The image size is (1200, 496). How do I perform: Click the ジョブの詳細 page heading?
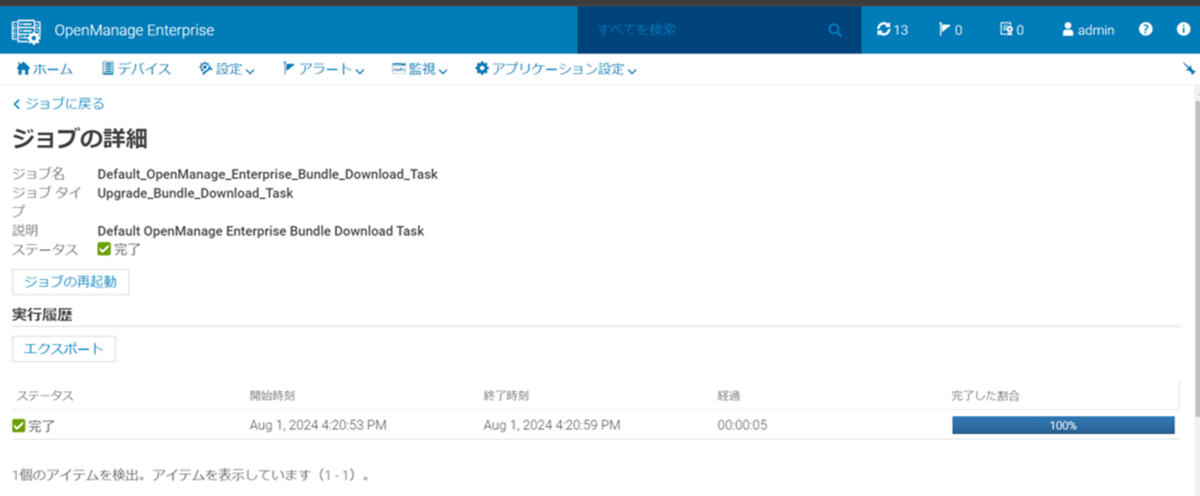(80, 139)
